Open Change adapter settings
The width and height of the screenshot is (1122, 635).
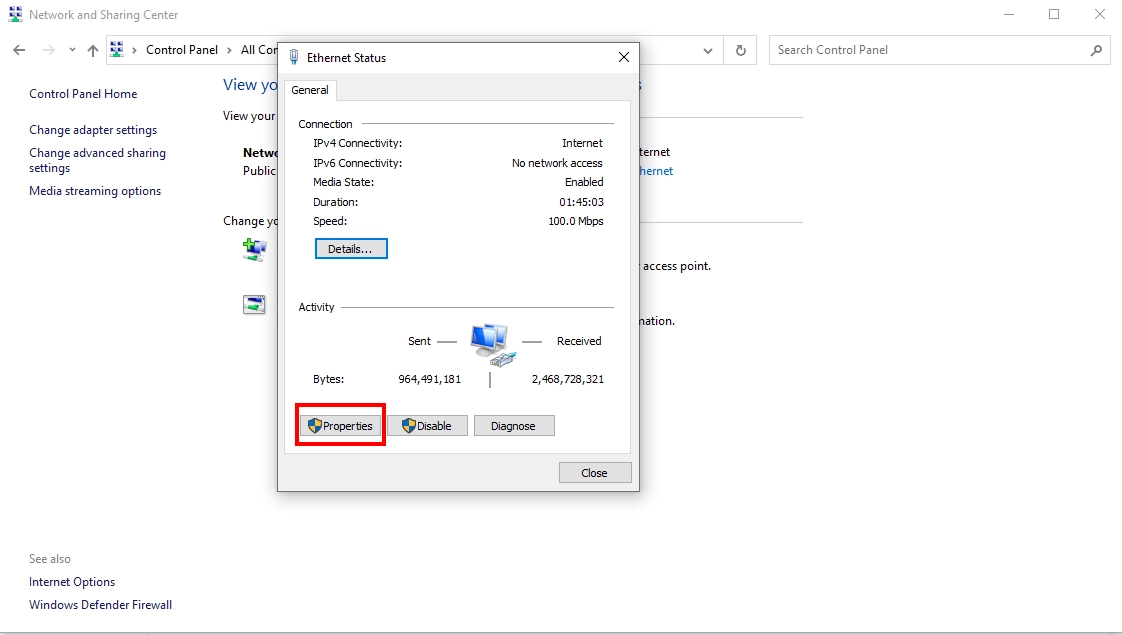point(93,130)
